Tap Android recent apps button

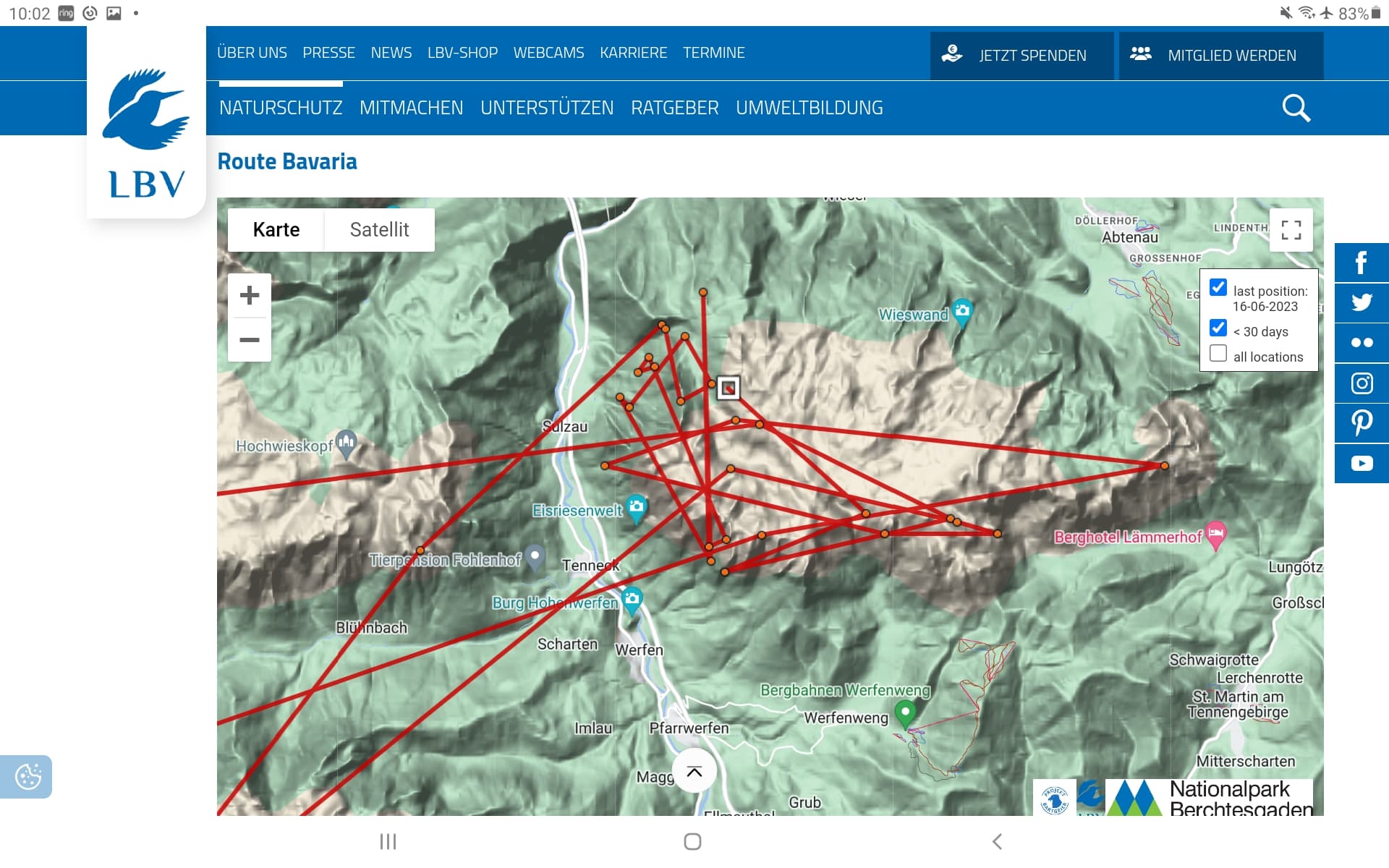388,841
